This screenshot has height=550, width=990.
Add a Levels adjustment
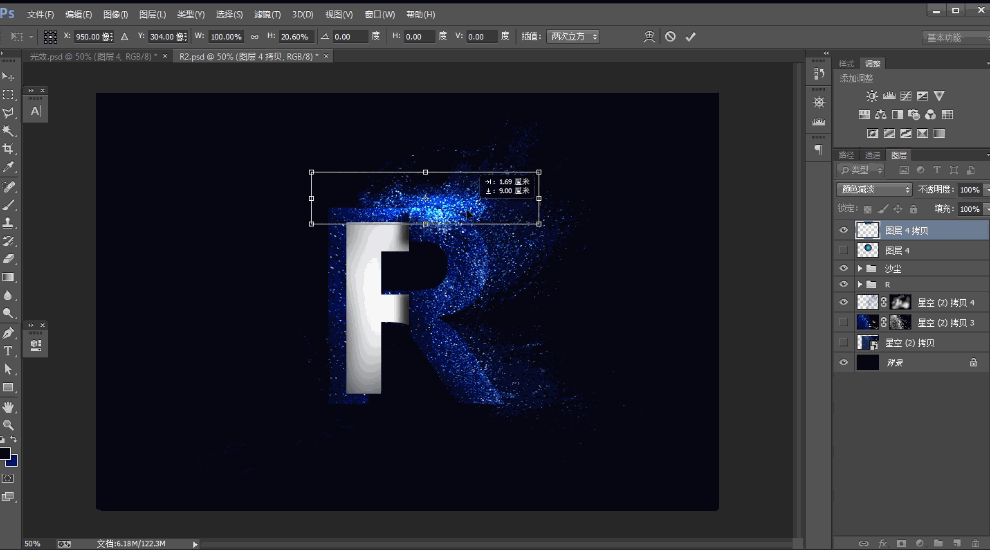tap(889, 96)
